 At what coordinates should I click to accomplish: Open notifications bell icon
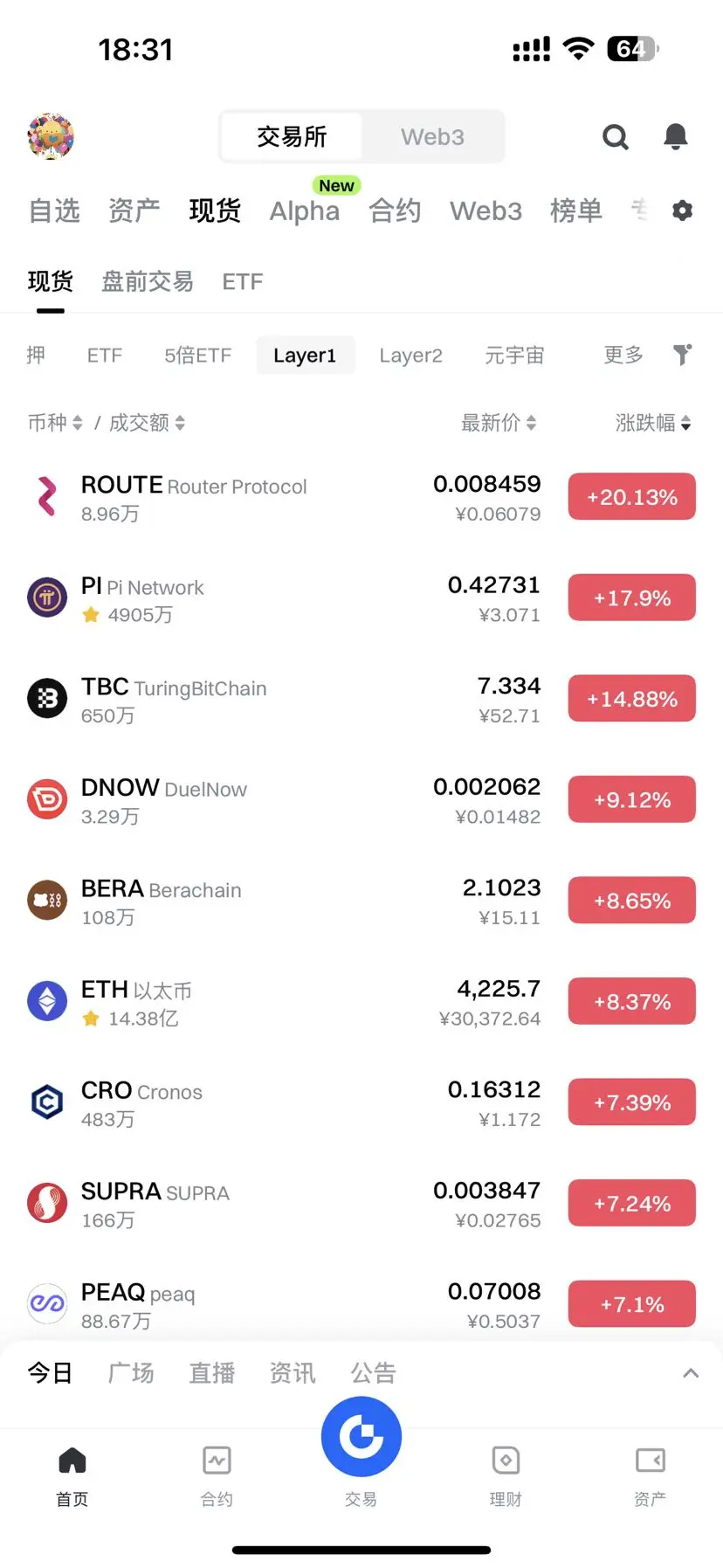coord(675,136)
